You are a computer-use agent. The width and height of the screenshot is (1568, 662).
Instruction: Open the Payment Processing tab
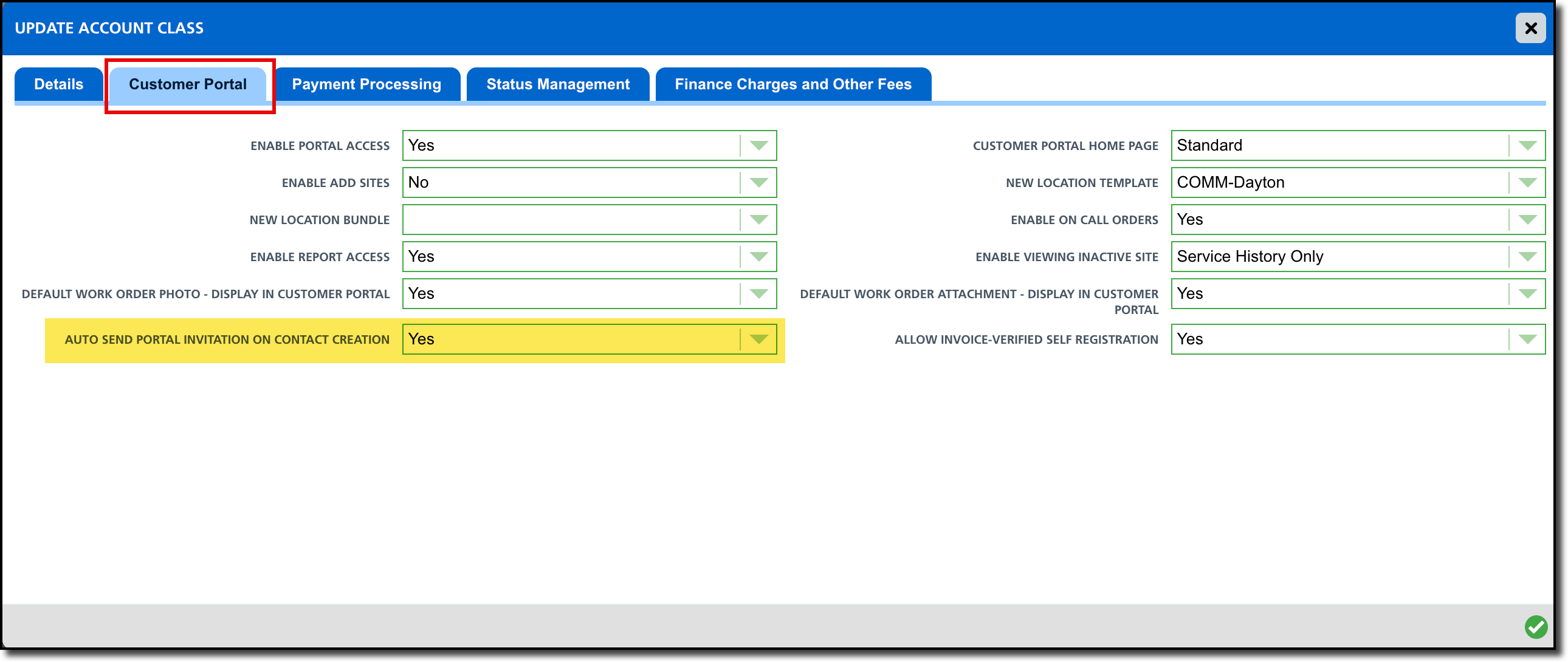tap(366, 84)
